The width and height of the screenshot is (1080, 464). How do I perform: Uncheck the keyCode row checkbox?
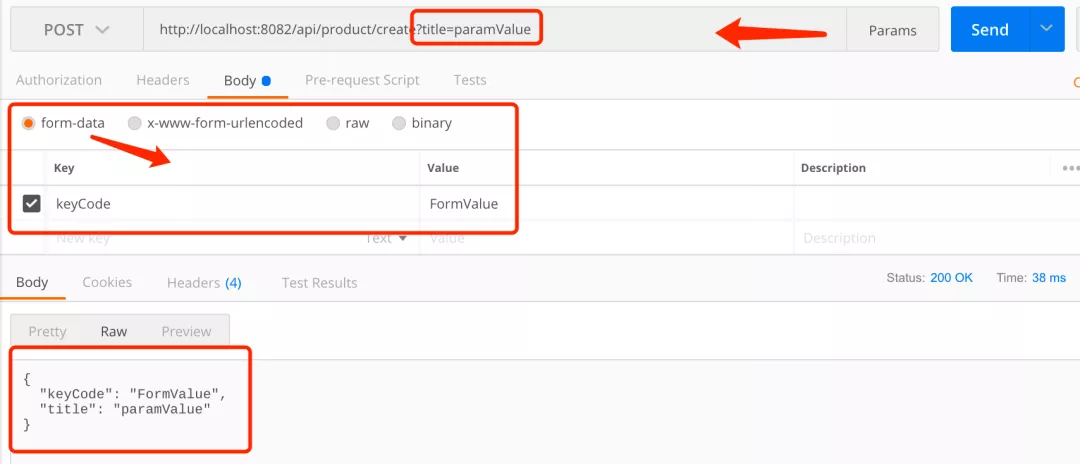point(31,203)
